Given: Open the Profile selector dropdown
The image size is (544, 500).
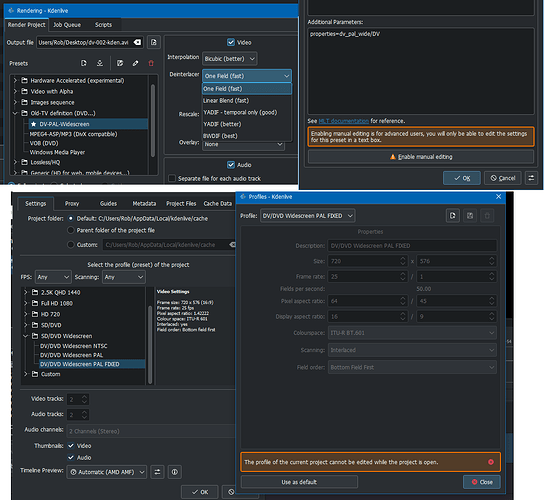Looking at the screenshot, I should pos(307,216).
